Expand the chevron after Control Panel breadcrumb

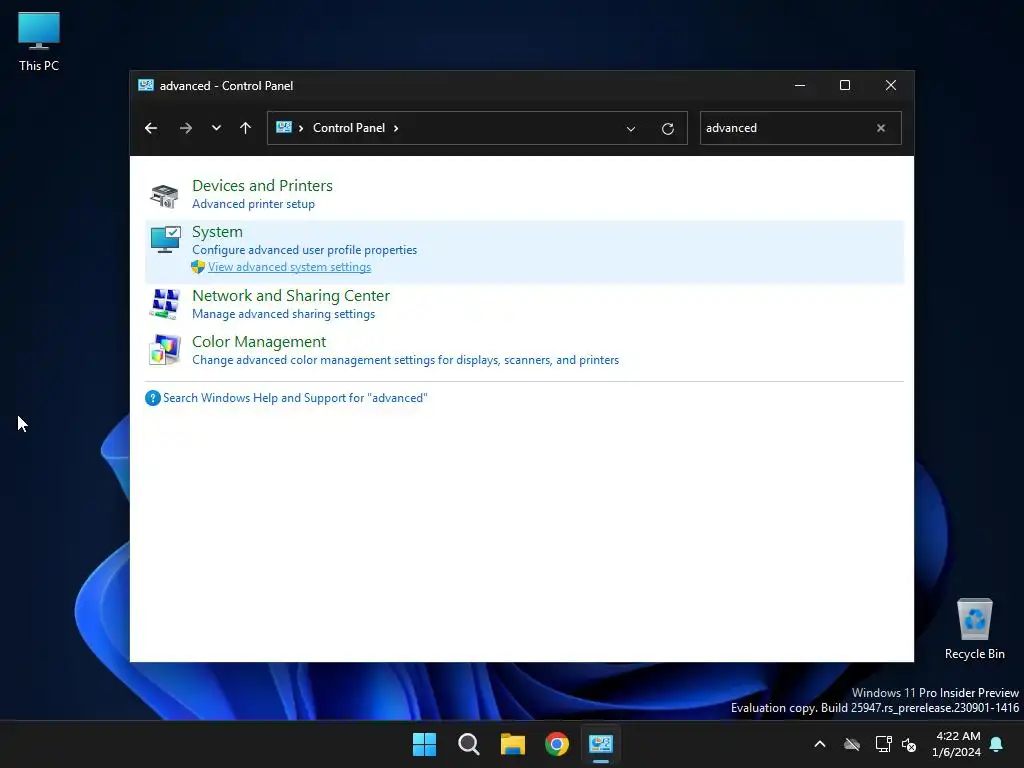pos(396,128)
